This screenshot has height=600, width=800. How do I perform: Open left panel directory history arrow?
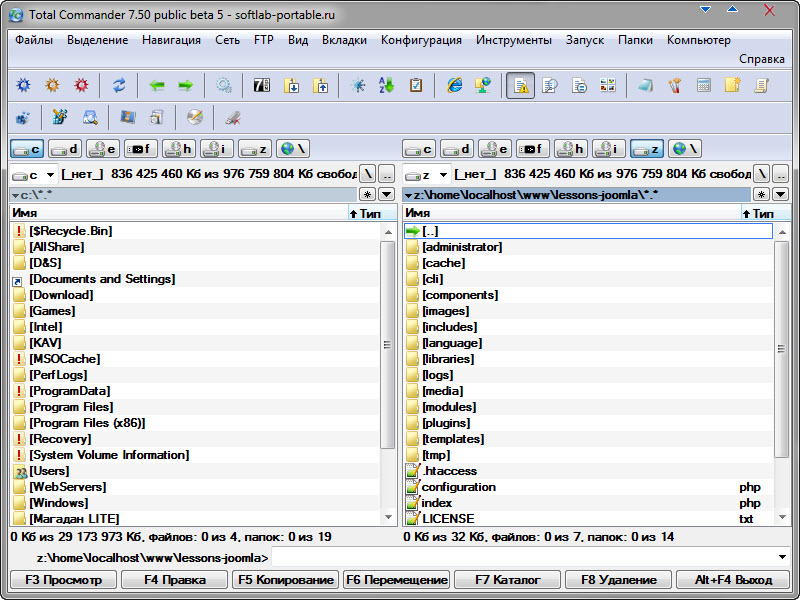387,194
